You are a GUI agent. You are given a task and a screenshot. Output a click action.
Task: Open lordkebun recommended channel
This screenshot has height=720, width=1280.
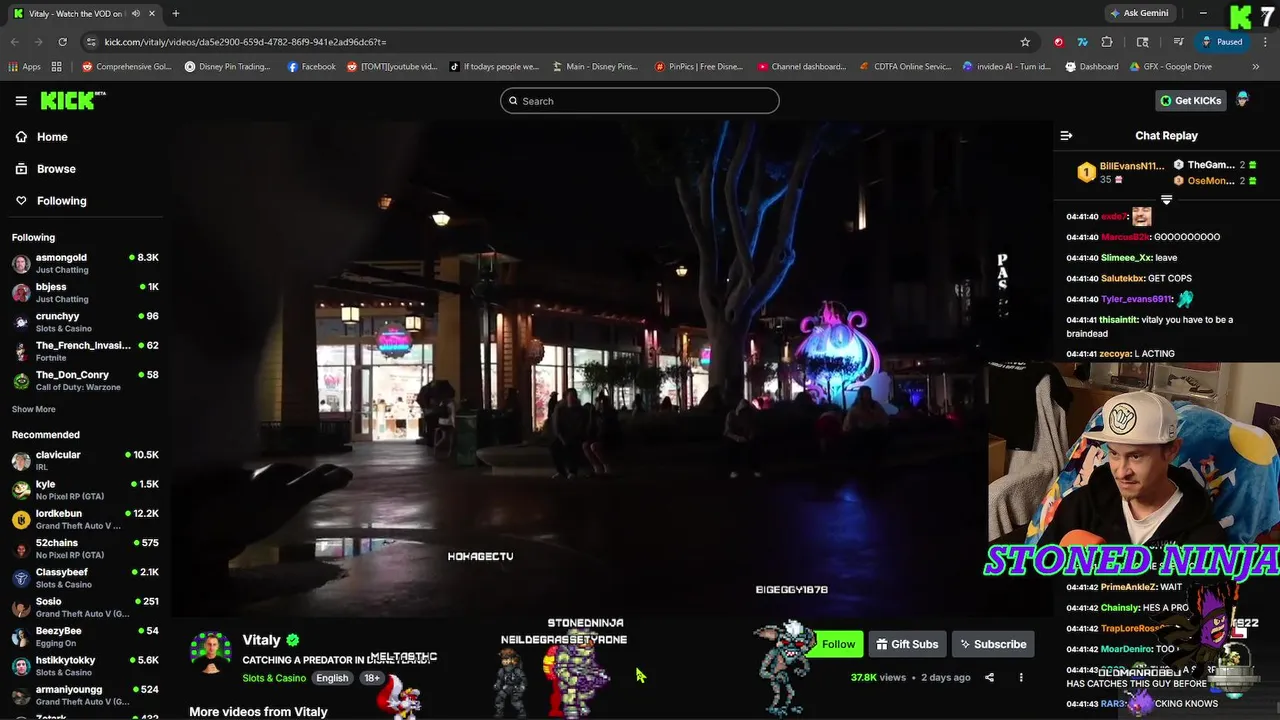point(85,519)
